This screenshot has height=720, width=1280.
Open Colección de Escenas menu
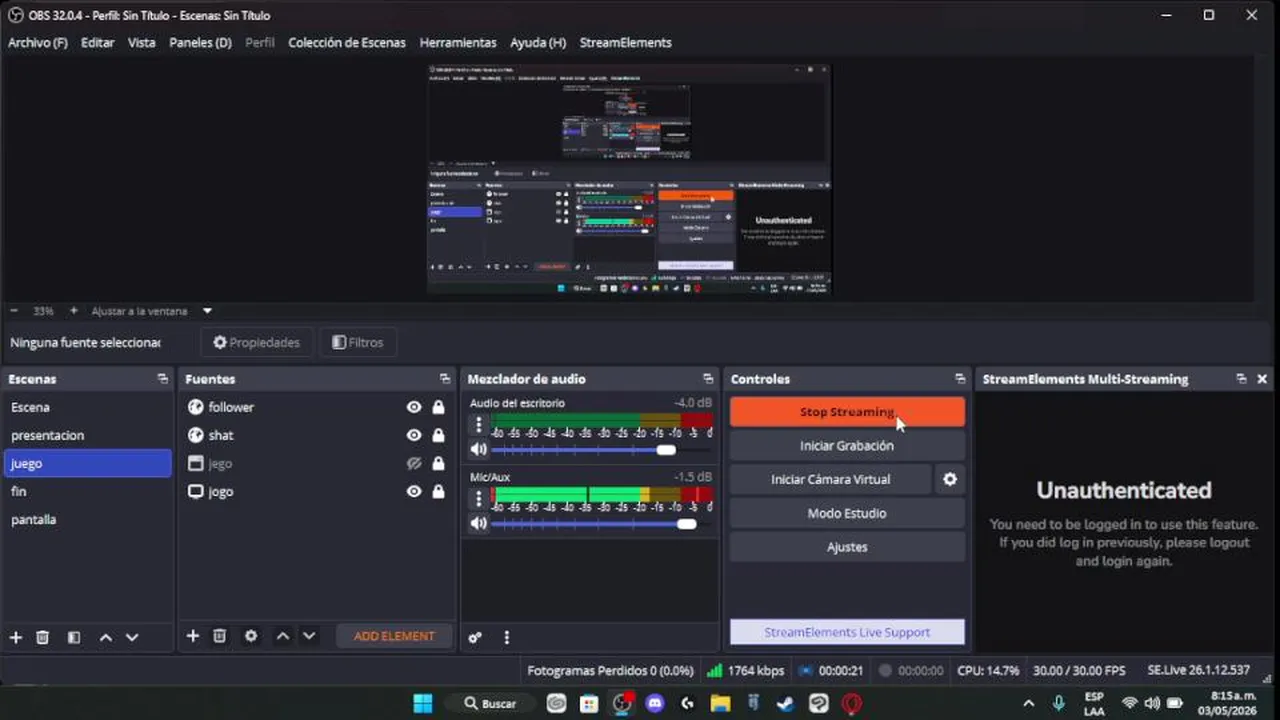point(347,43)
